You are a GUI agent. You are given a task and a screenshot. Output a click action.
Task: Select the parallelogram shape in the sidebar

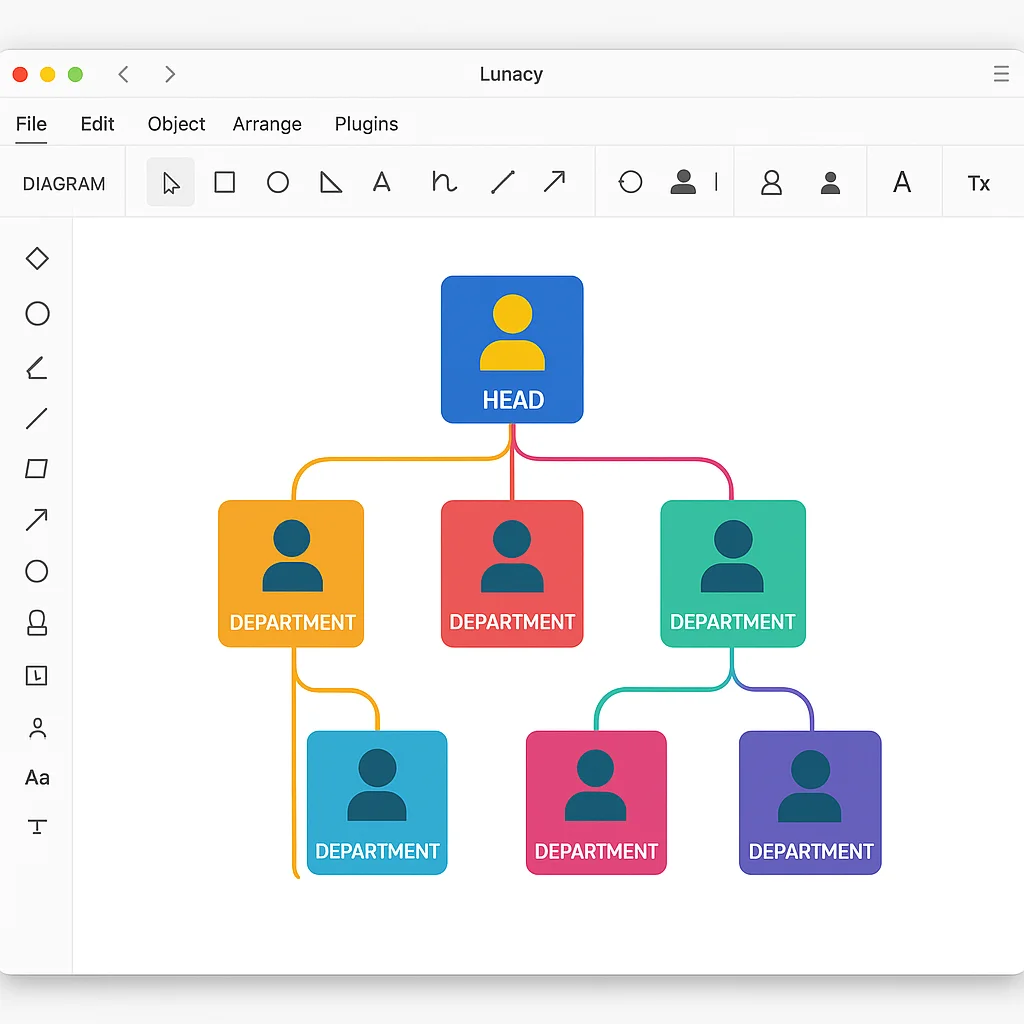[36, 469]
